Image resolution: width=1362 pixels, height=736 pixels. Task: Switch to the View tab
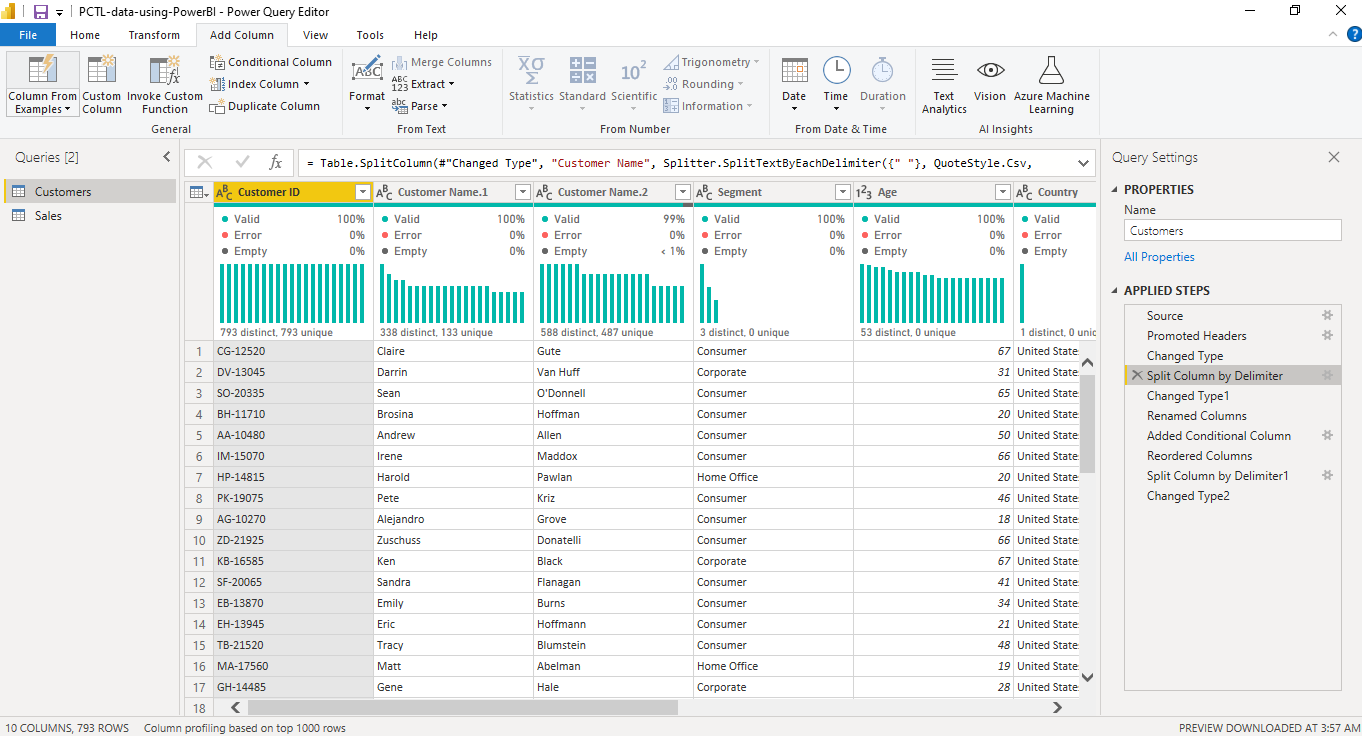[x=315, y=35]
